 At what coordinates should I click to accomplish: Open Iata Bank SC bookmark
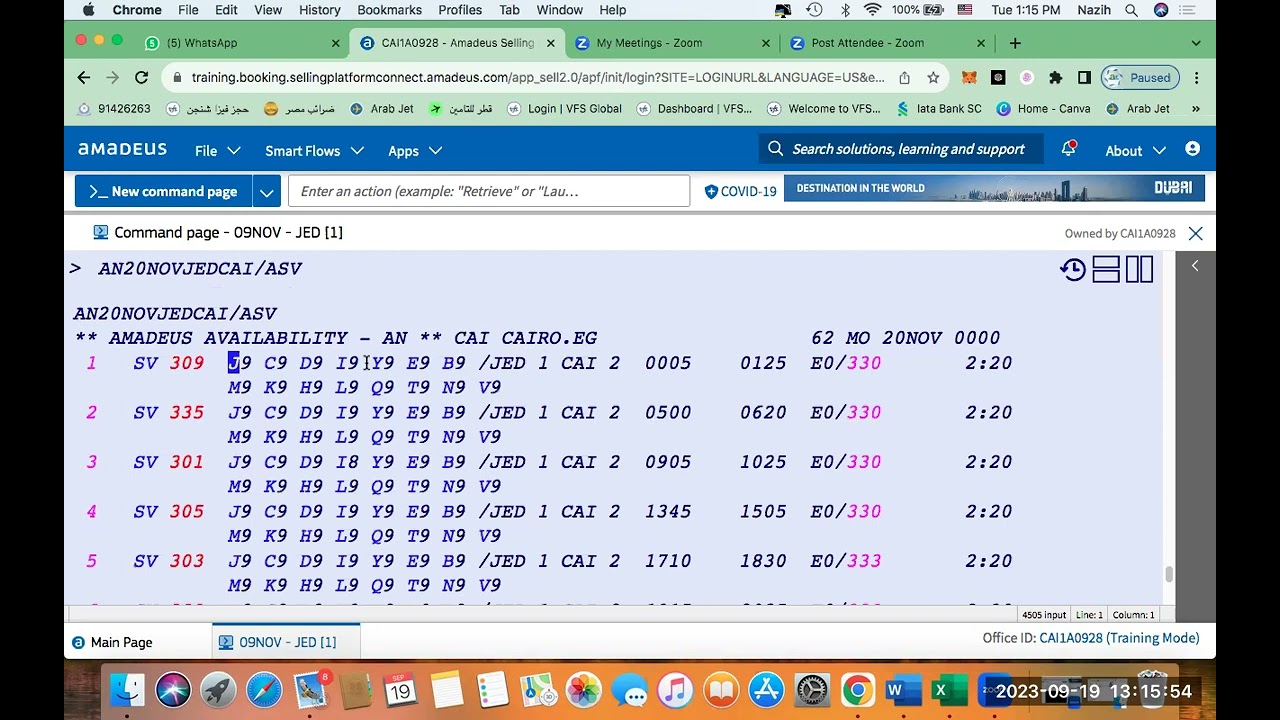coord(939,109)
